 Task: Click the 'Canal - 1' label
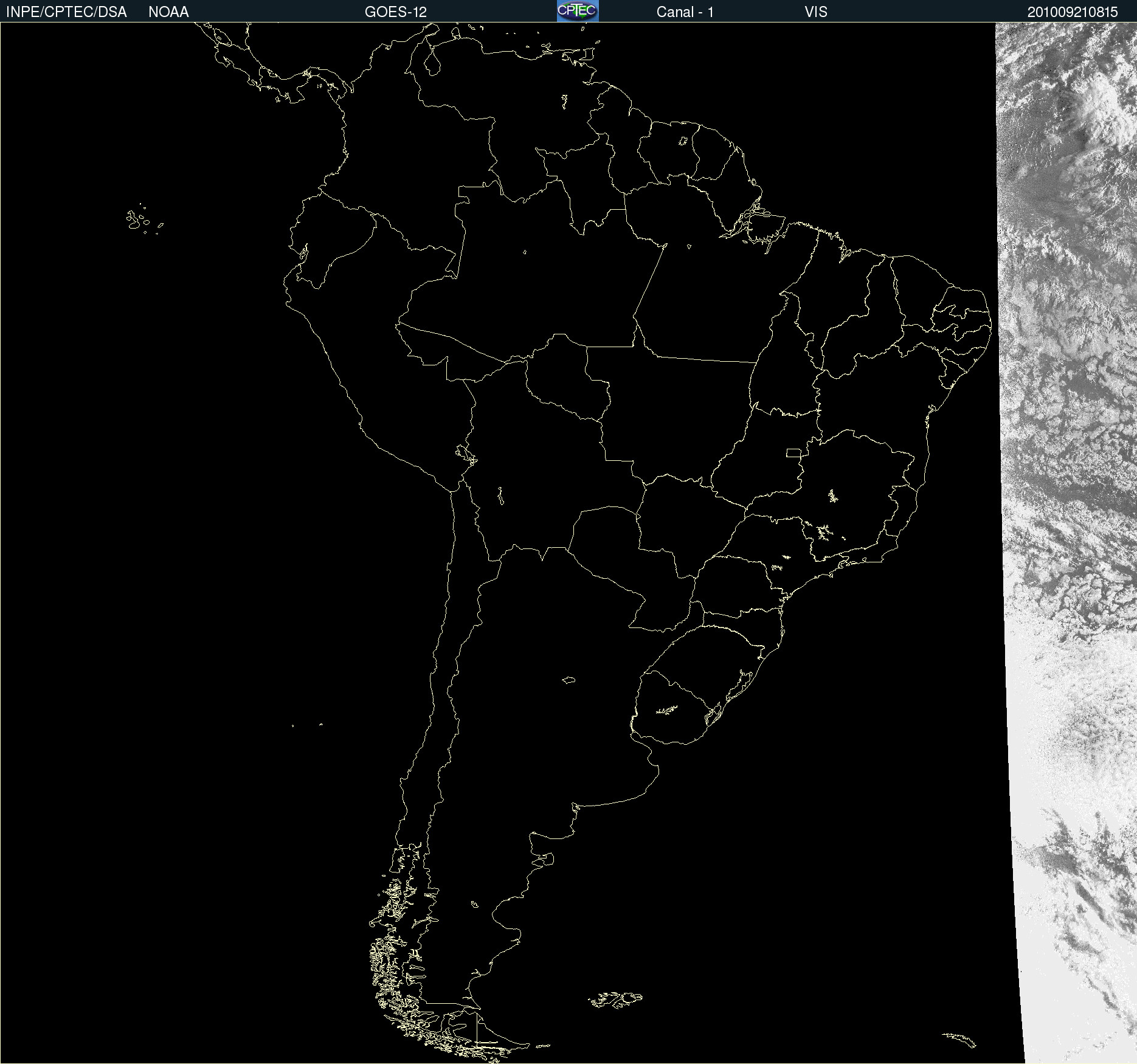click(685, 12)
